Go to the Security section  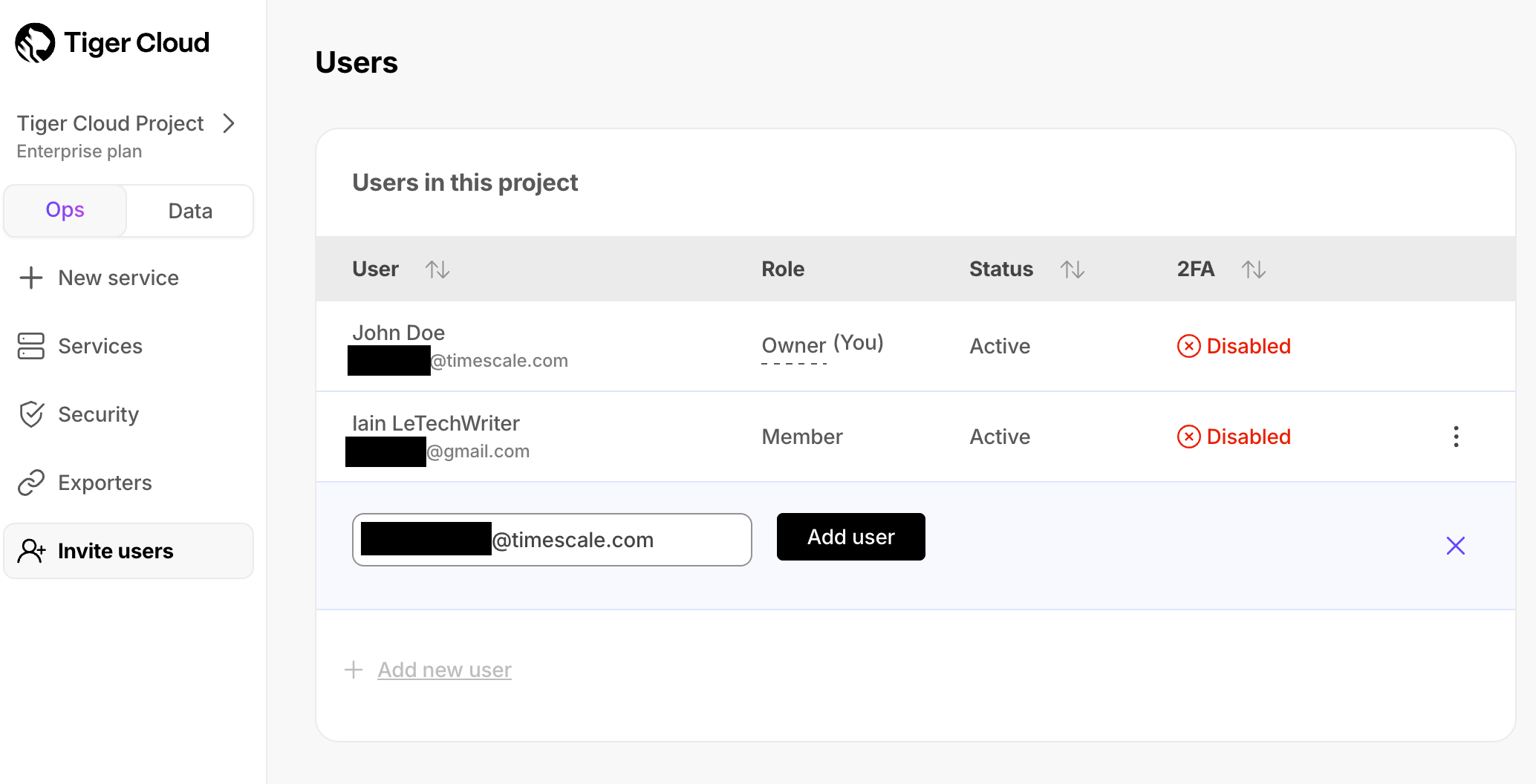[99, 414]
